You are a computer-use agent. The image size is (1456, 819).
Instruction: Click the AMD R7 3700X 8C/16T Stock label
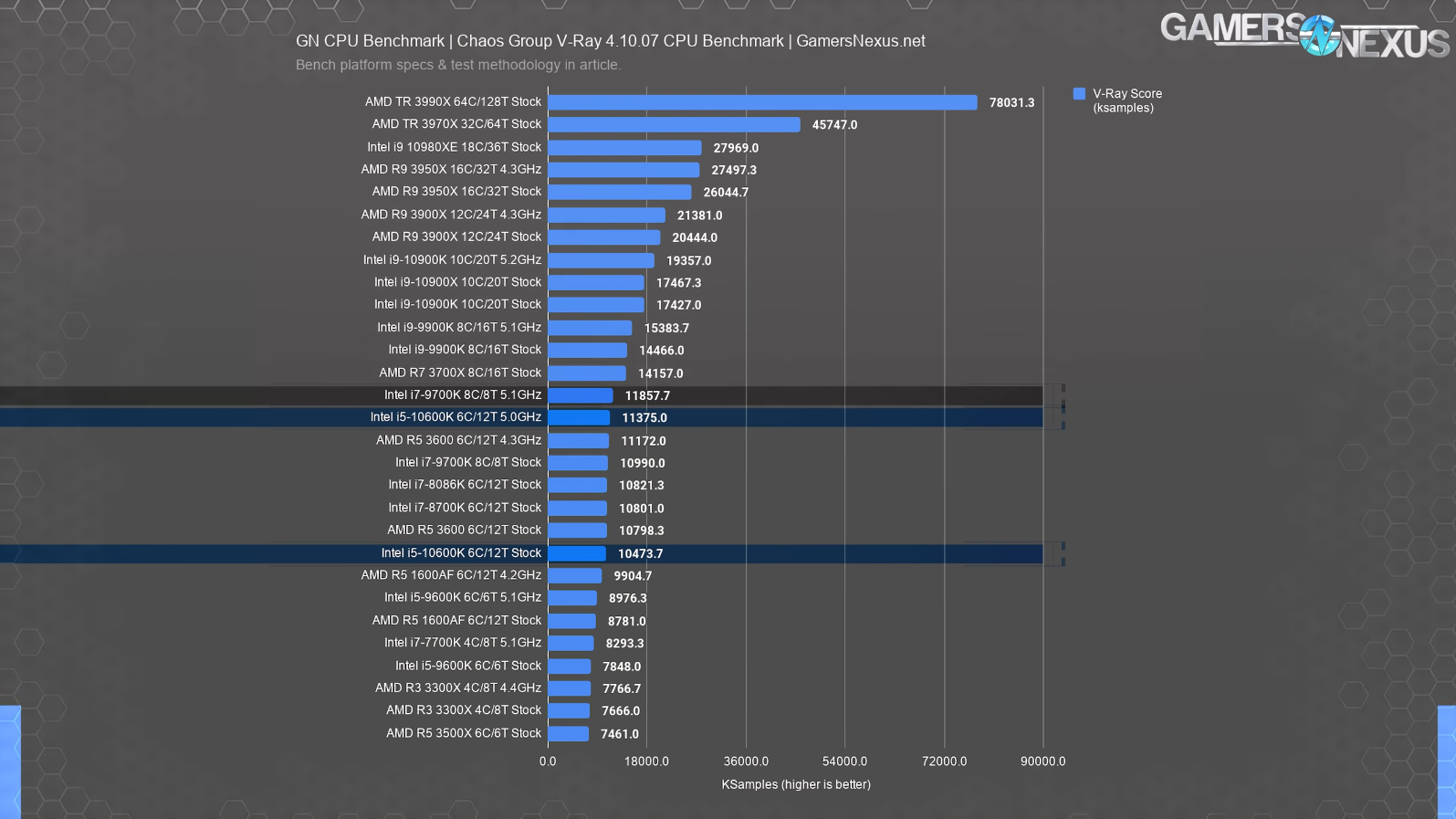tap(460, 373)
